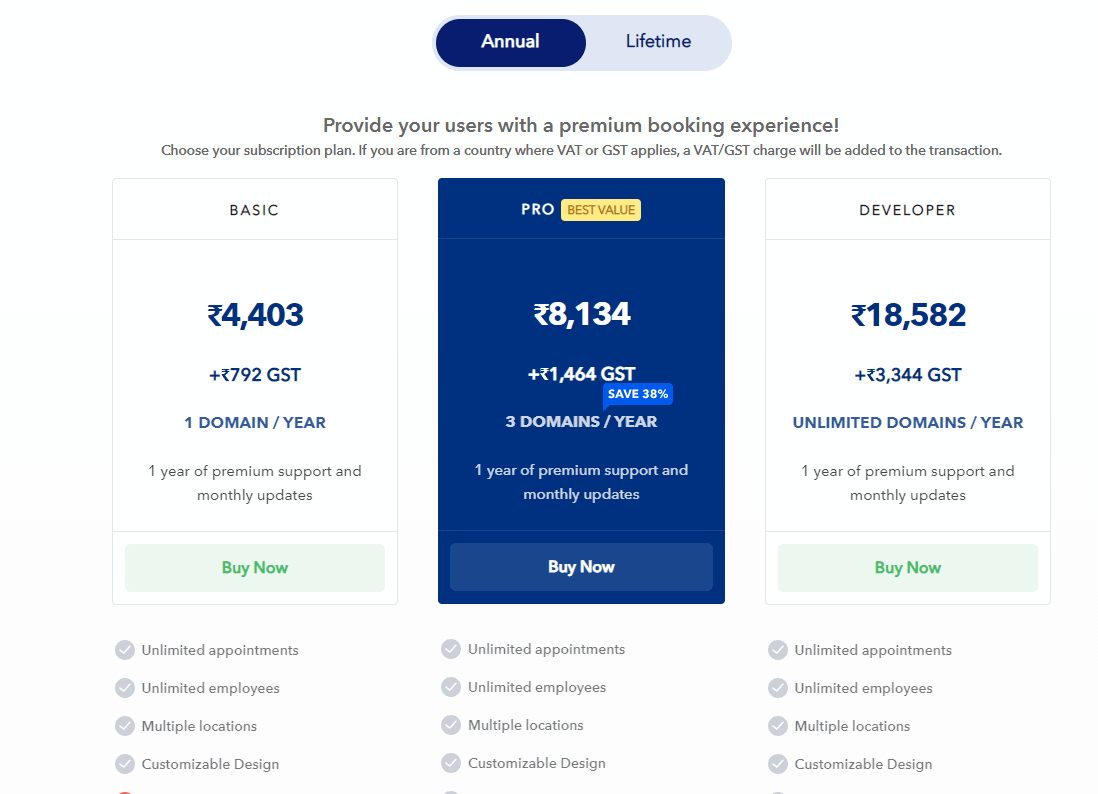This screenshot has width=1098, height=794.
Task: Click the Best Value badge
Action: (601, 210)
